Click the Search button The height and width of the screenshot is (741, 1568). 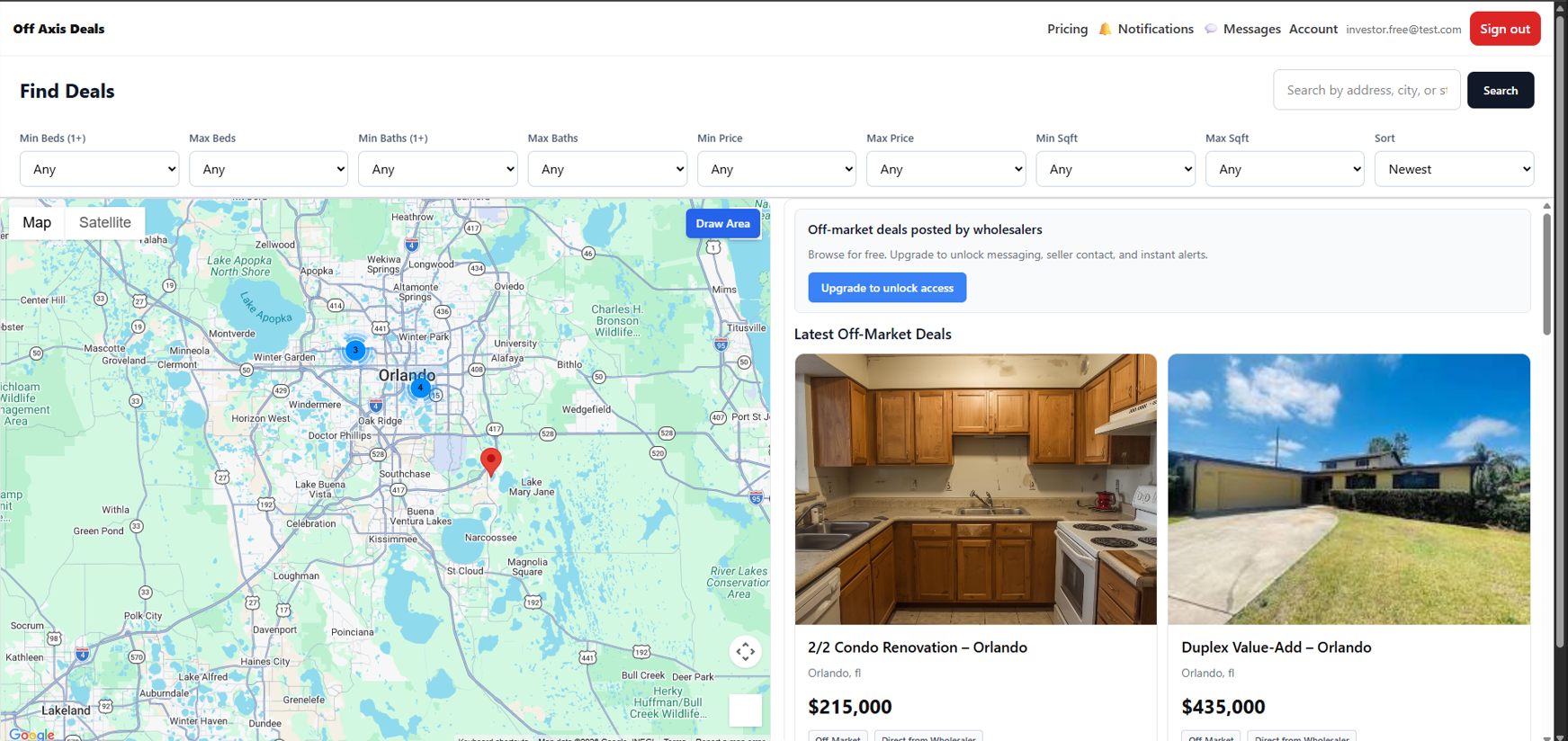[x=1500, y=90]
